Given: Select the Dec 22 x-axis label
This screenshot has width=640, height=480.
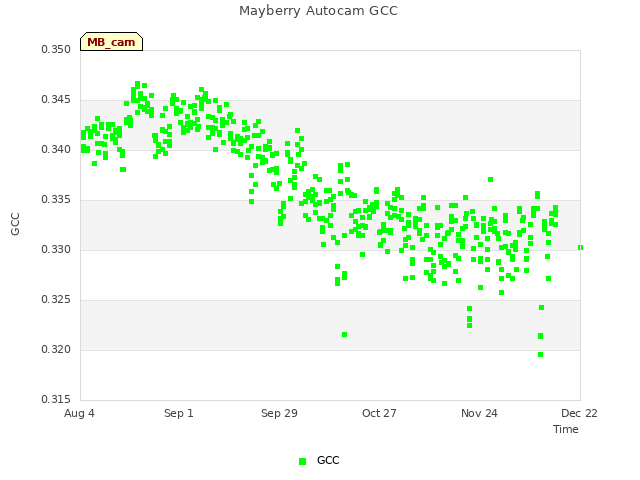Looking at the screenshot, I should pos(579,413).
